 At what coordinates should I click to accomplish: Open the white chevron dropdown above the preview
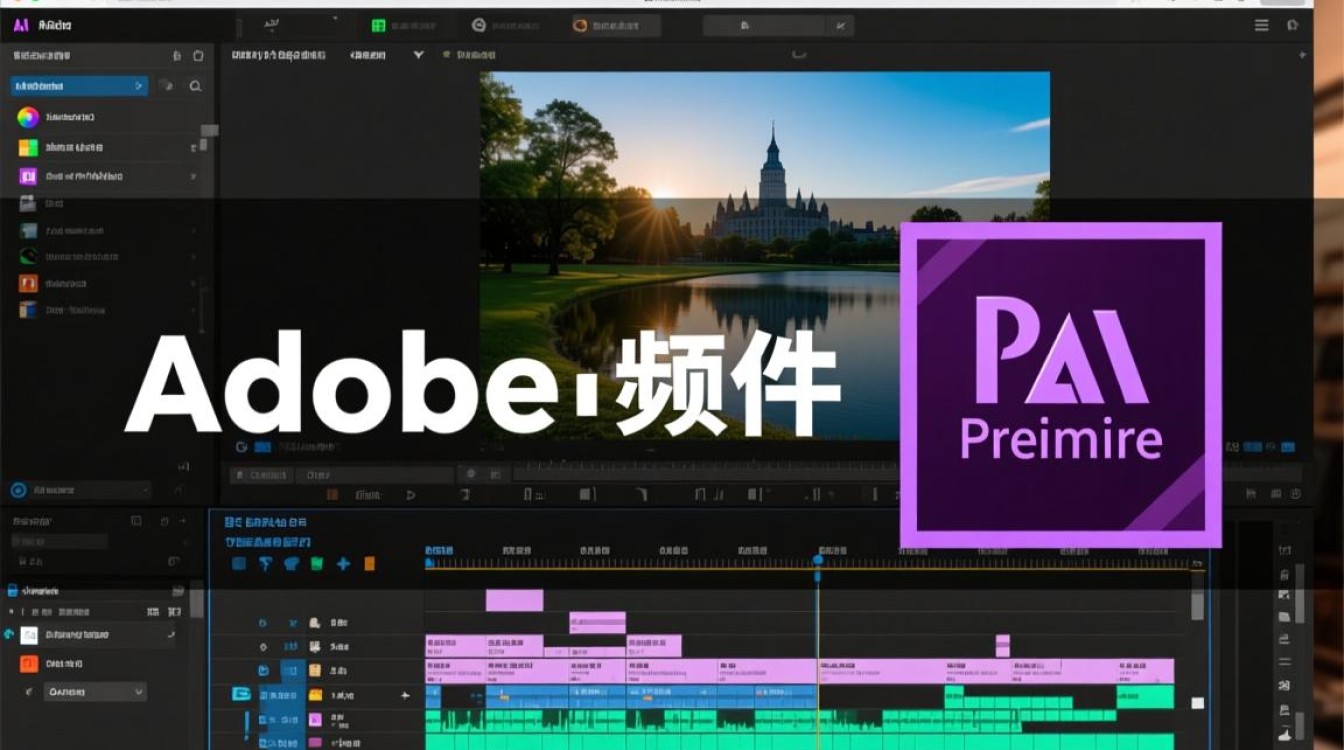coord(419,56)
